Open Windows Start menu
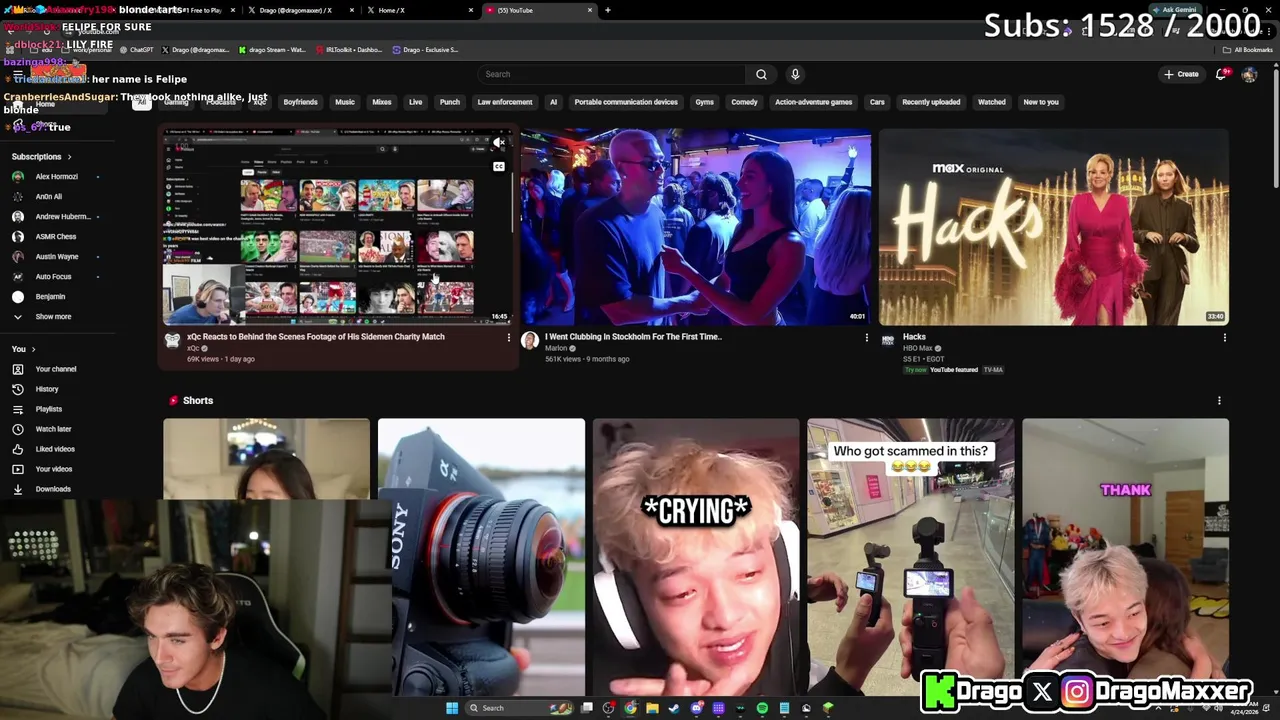This screenshot has height=720, width=1280. [x=452, y=708]
